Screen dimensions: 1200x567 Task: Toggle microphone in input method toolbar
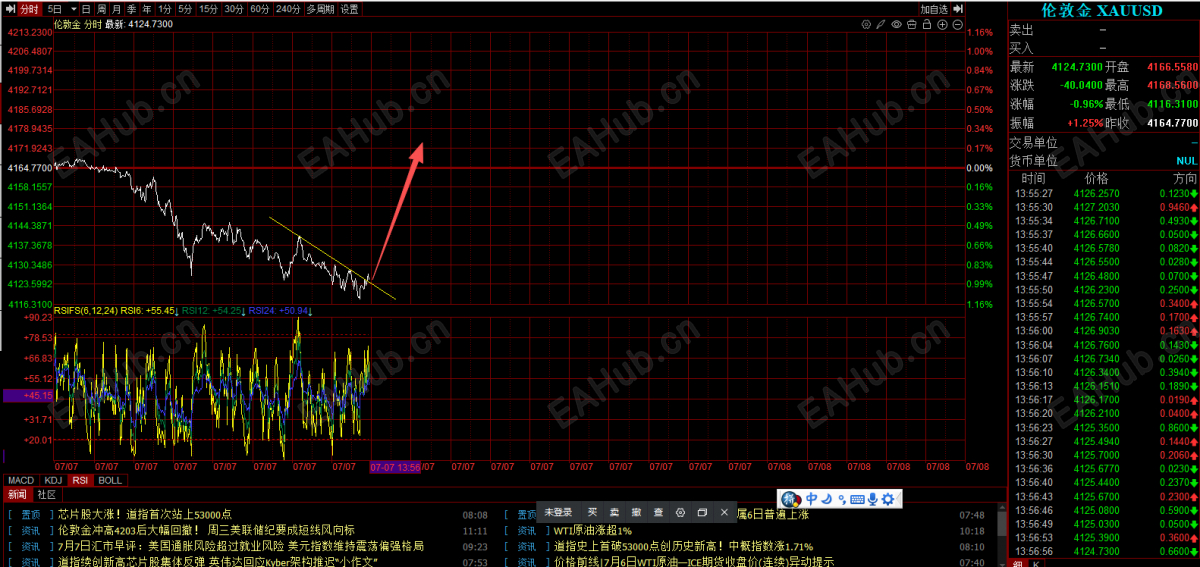[x=872, y=499]
